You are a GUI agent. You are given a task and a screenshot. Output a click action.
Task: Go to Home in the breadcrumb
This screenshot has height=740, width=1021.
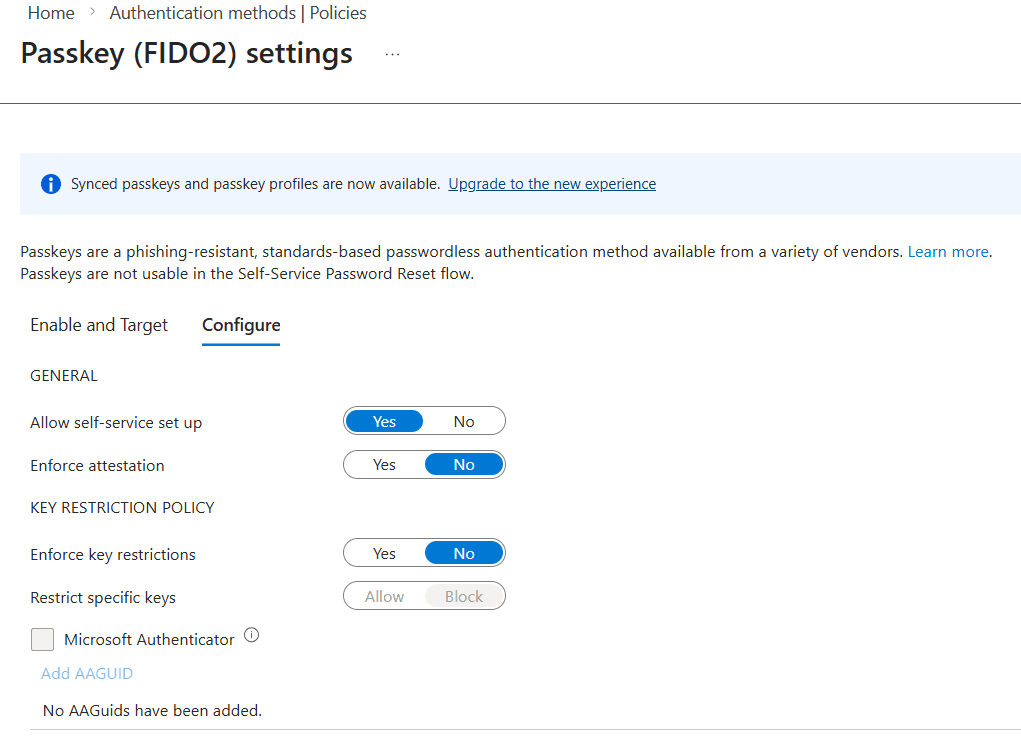coord(51,13)
